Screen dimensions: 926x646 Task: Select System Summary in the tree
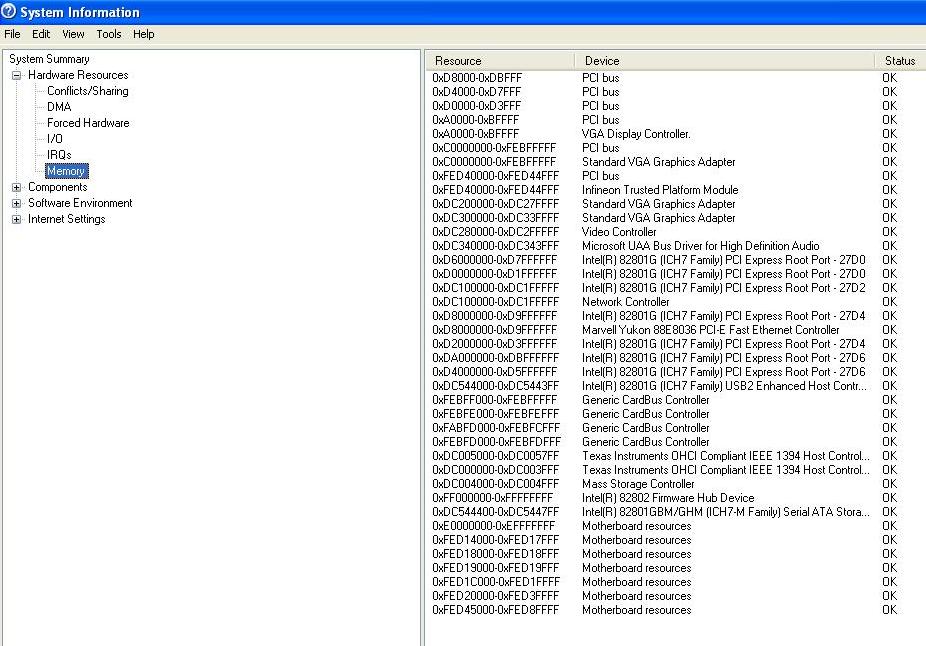49,59
